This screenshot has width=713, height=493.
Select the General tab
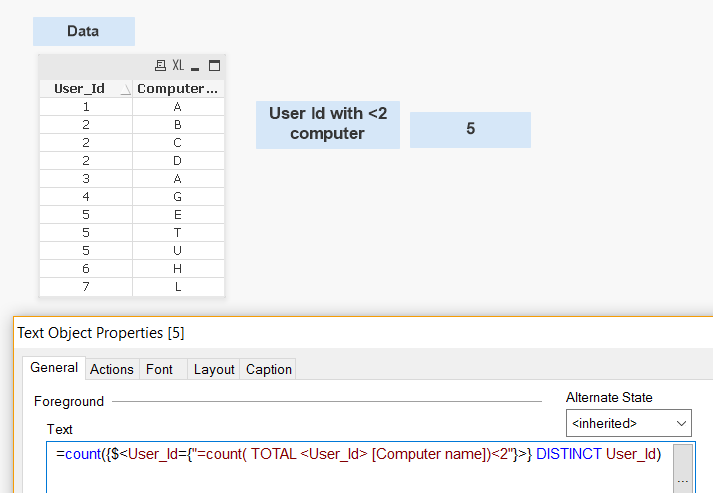coord(54,368)
